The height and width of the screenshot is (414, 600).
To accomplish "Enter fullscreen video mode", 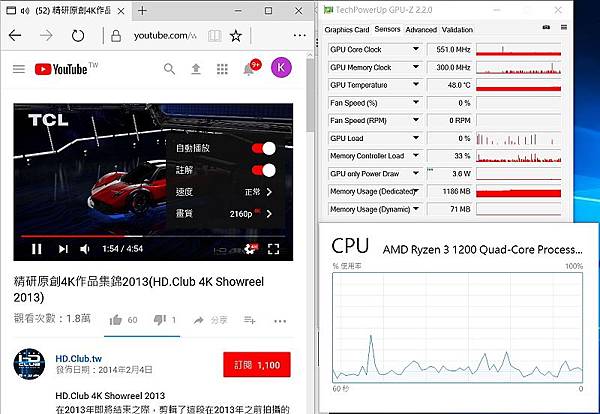I will click(x=273, y=249).
